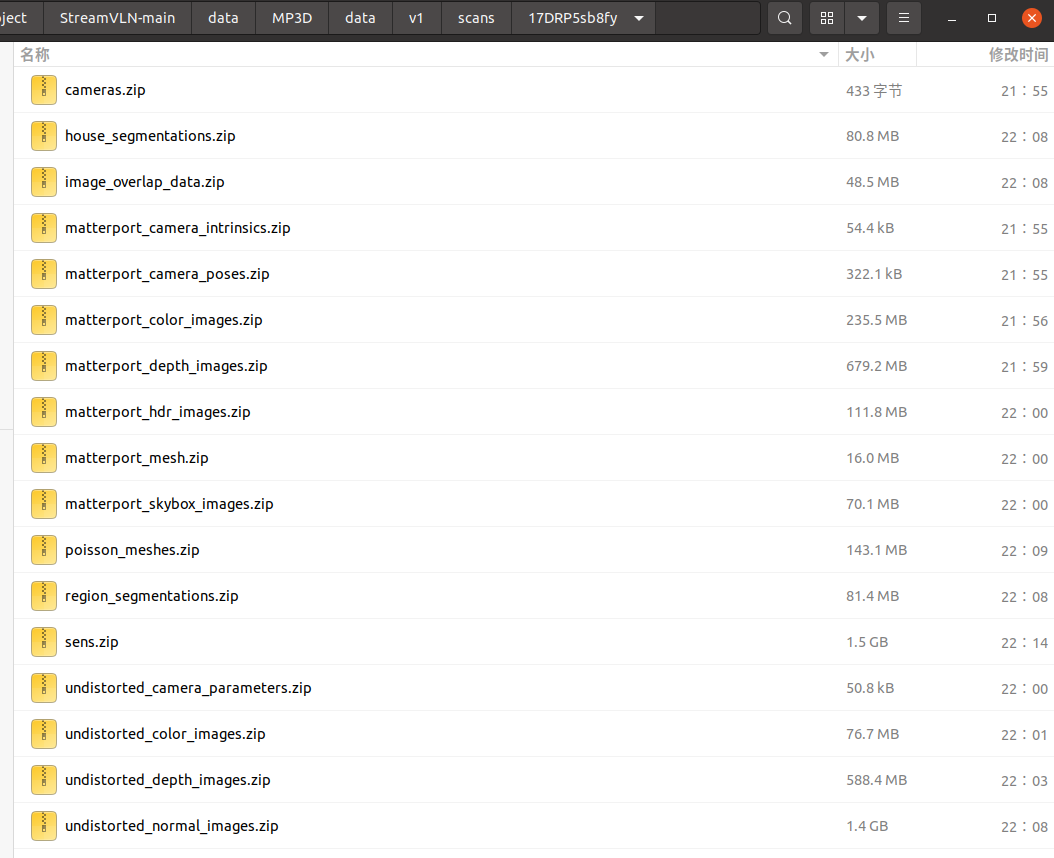Image resolution: width=1054 pixels, height=858 pixels.
Task: Switch to grid view with the view icon
Action: tap(826, 18)
